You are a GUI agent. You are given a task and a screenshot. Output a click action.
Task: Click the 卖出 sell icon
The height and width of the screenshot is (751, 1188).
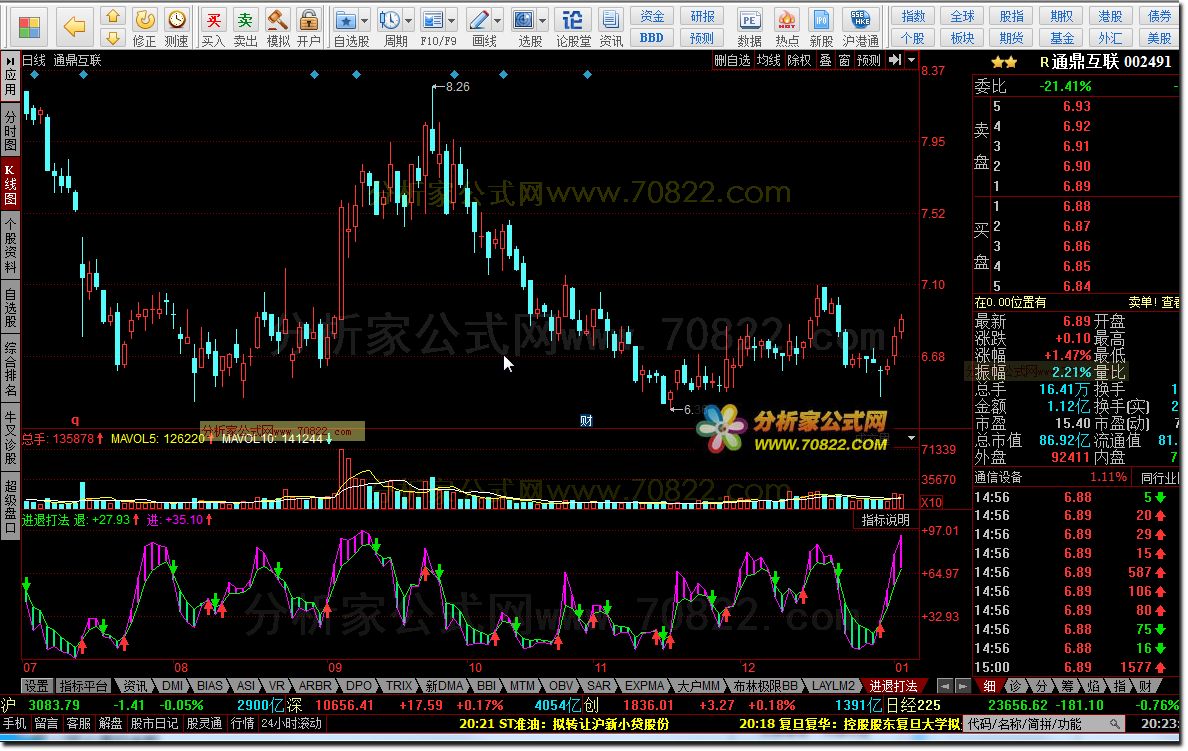(x=245, y=28)
